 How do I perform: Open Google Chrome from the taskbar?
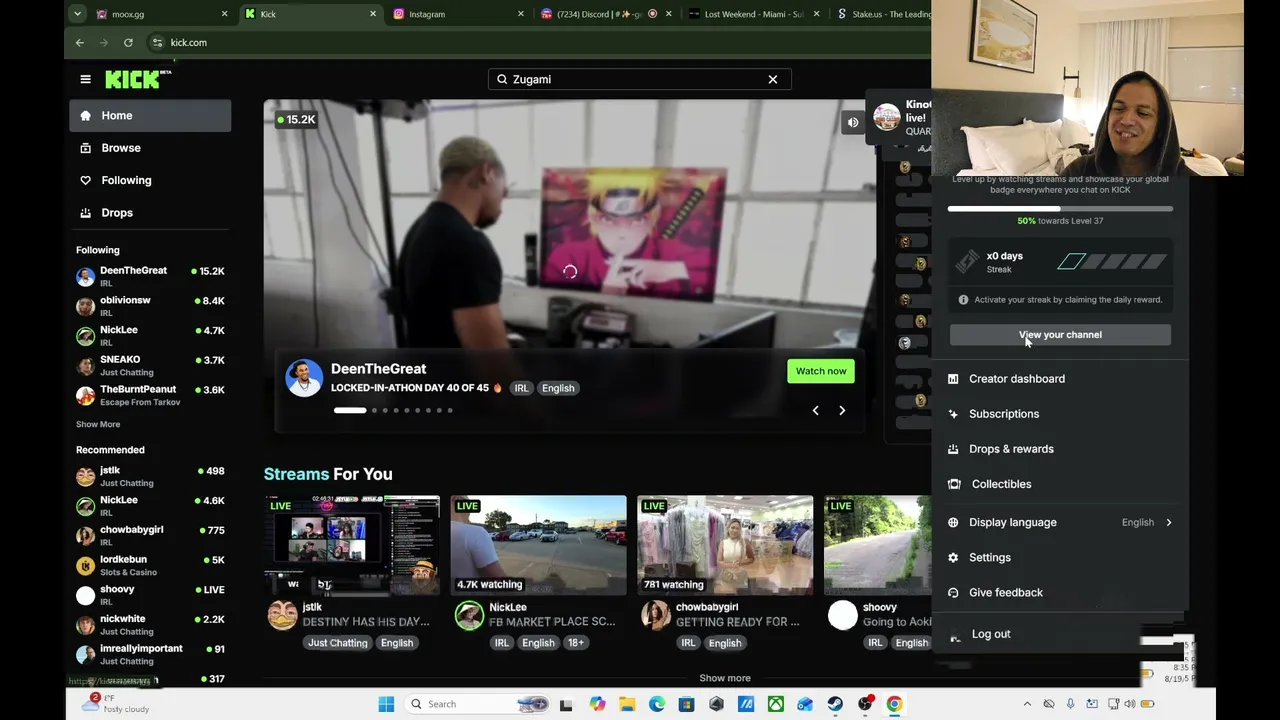click(894, 704)
